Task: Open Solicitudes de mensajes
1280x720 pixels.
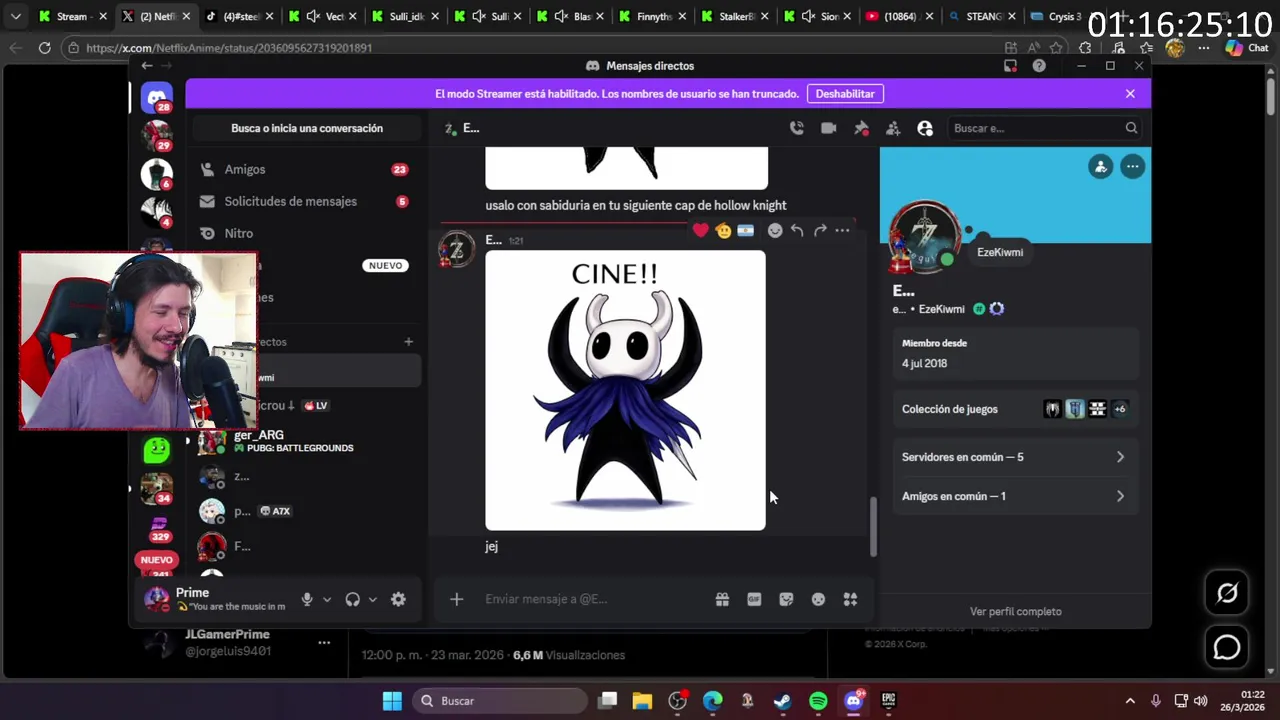Action: coord(305,201)
